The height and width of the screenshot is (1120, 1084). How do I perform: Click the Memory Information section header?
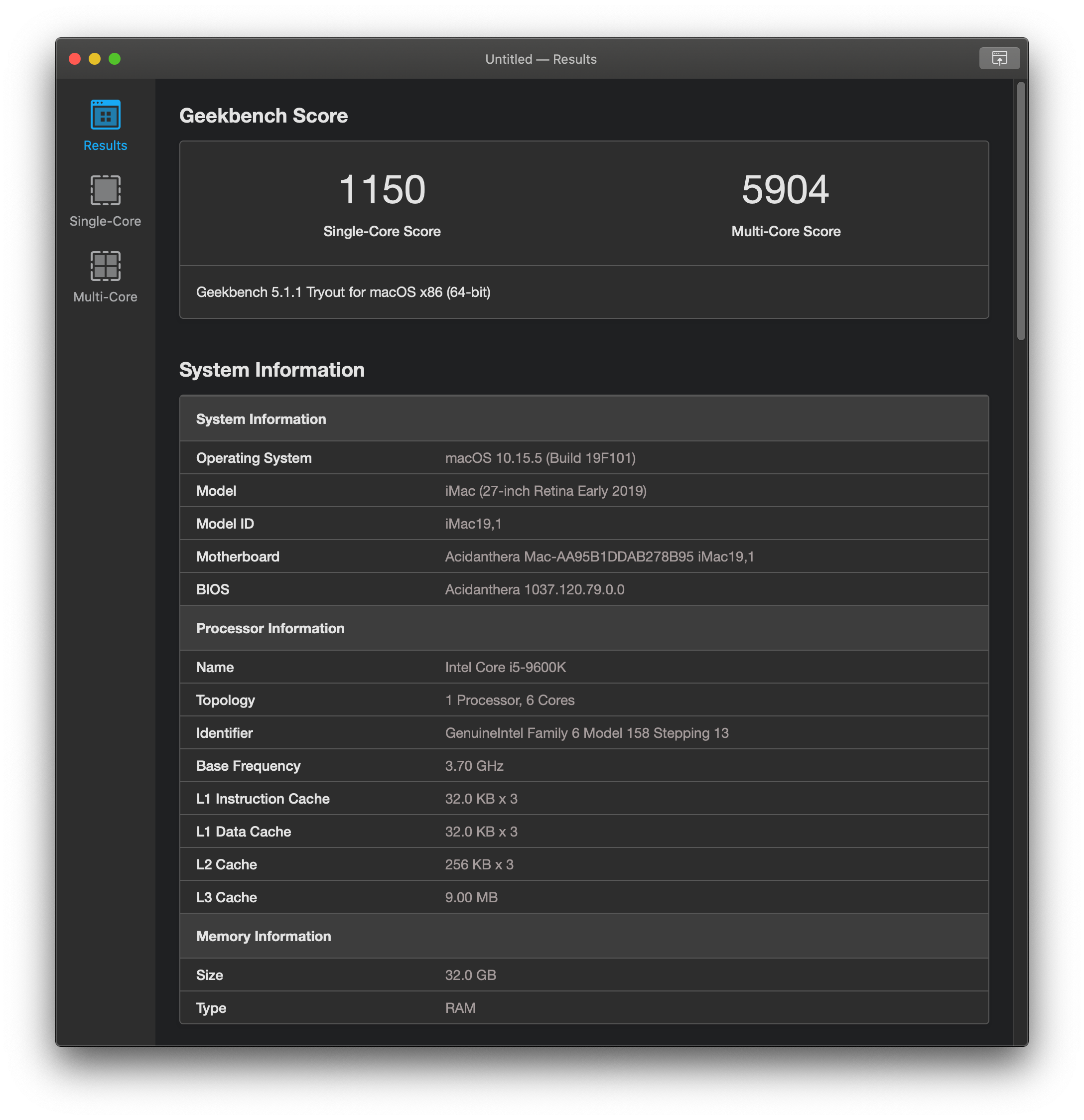pos(264,936)
